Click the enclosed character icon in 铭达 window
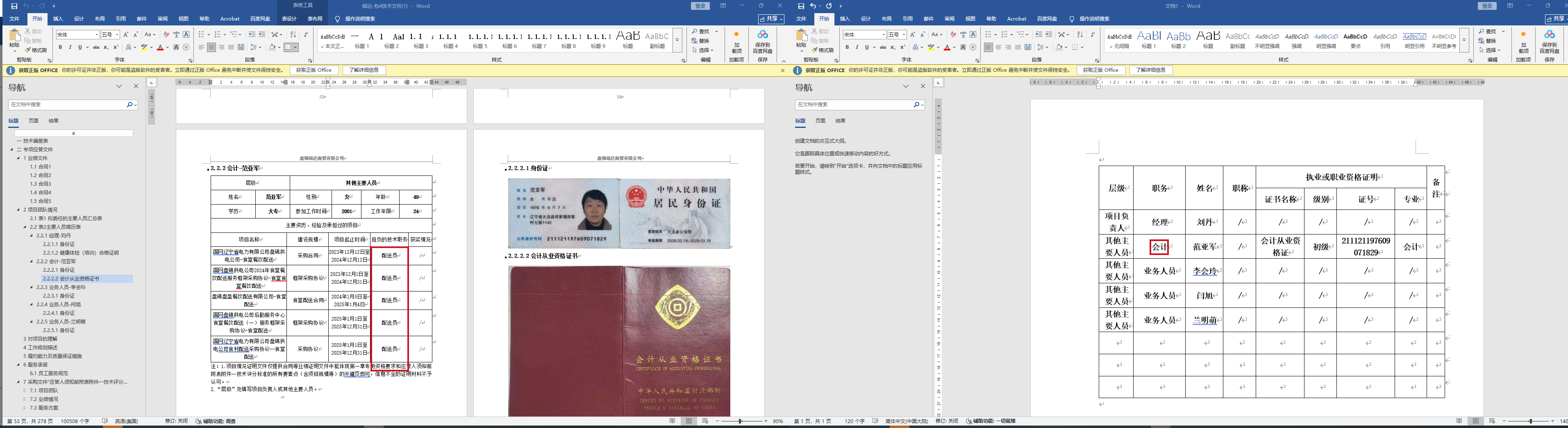 [x=186, y=48]
